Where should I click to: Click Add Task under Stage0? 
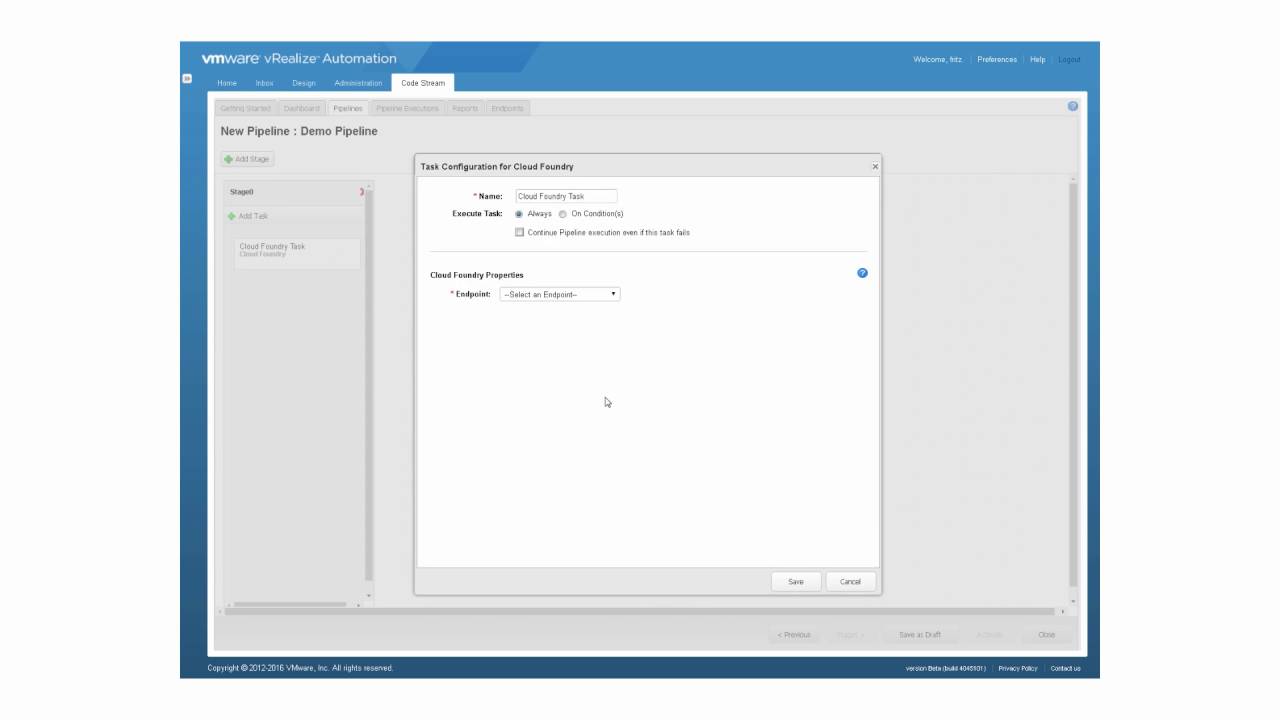(248, 216)
